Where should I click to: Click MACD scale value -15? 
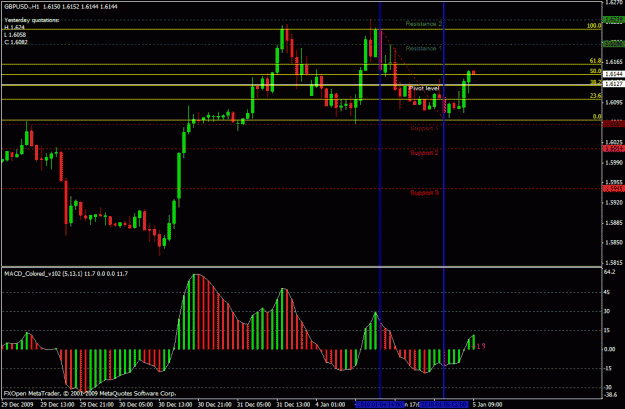608,369
